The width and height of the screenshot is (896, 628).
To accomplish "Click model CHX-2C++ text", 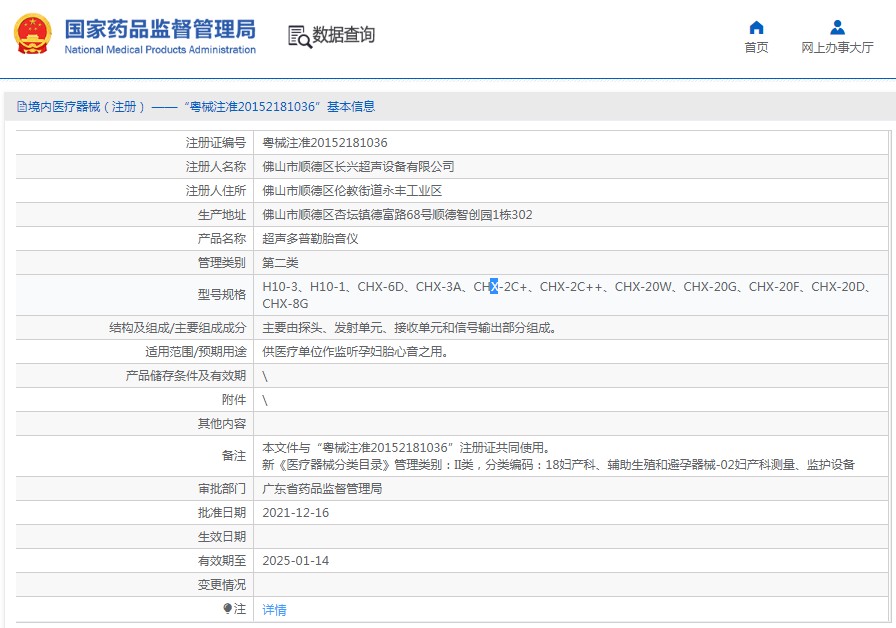I will click(571, 286).
